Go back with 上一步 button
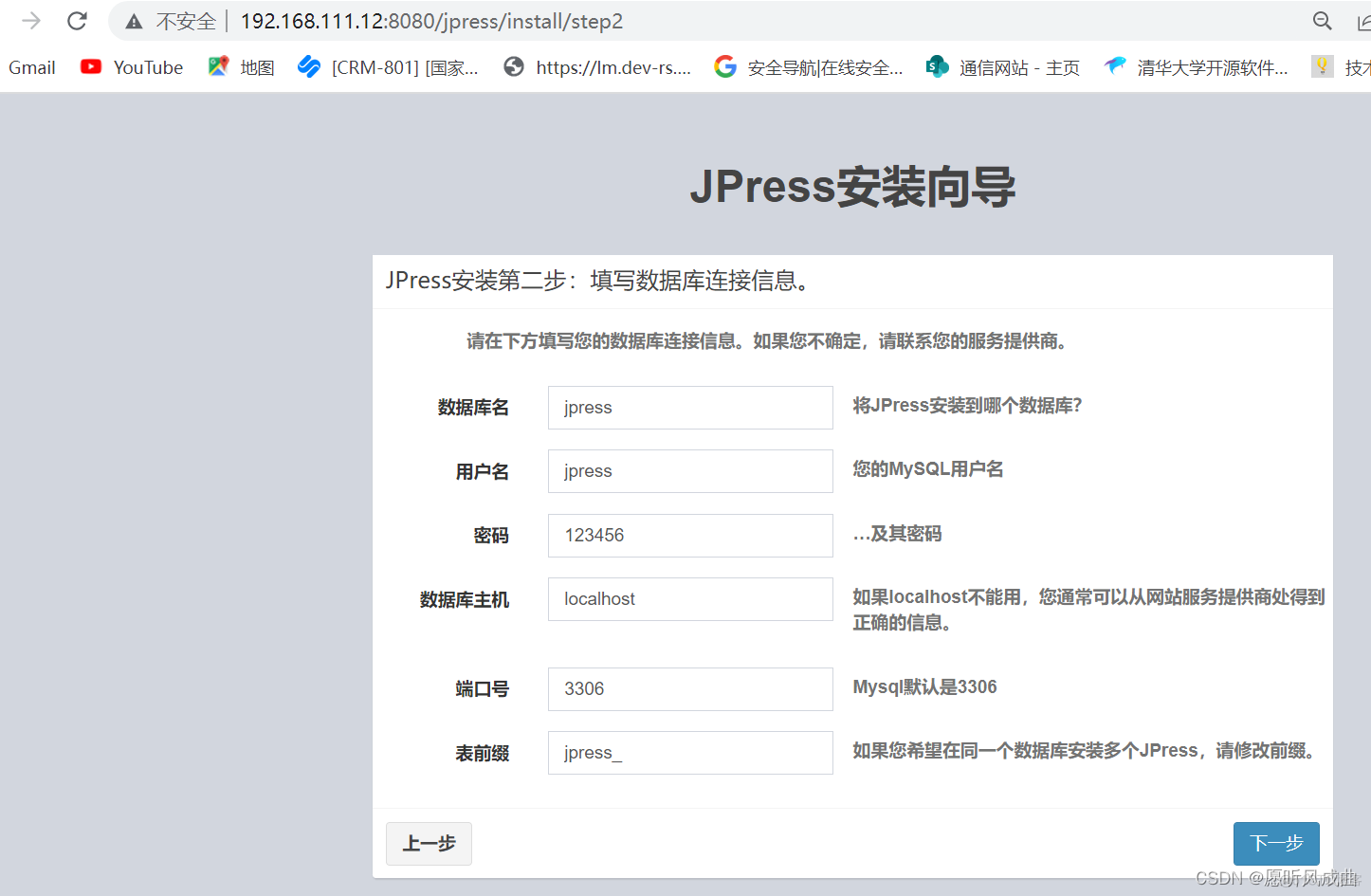This screenshot has height=896, width=1371. pyautogui.click(x=429, y=844)
